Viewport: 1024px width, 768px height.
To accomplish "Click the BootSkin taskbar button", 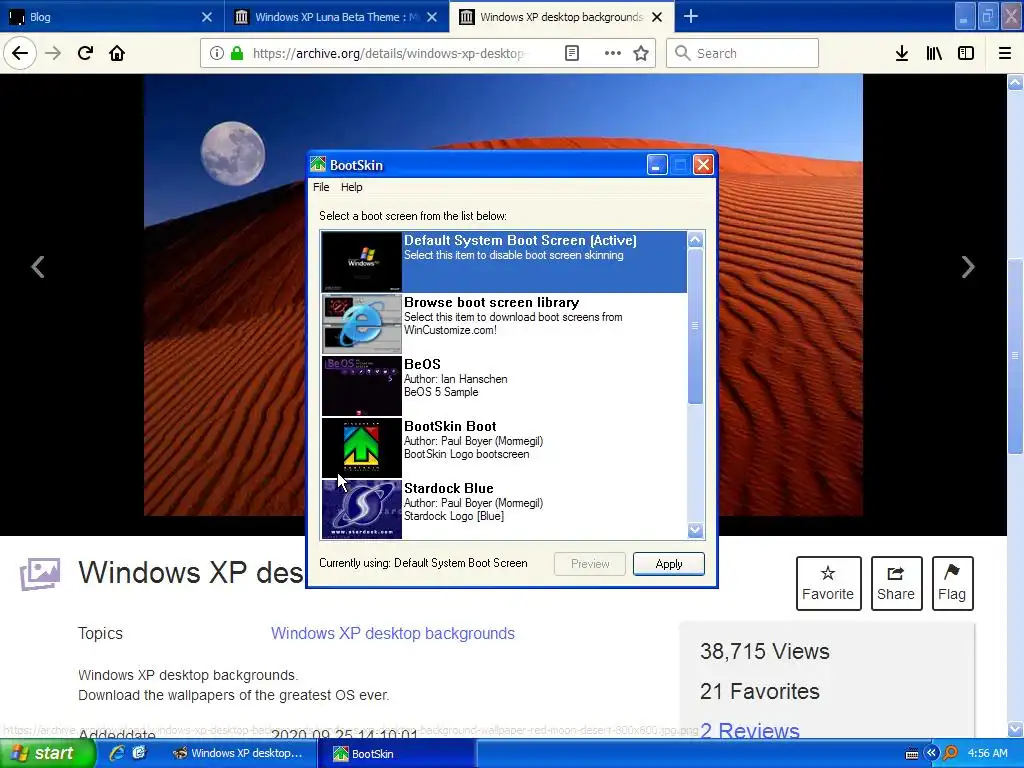I will pyautogui.click(x=398, y=753).
